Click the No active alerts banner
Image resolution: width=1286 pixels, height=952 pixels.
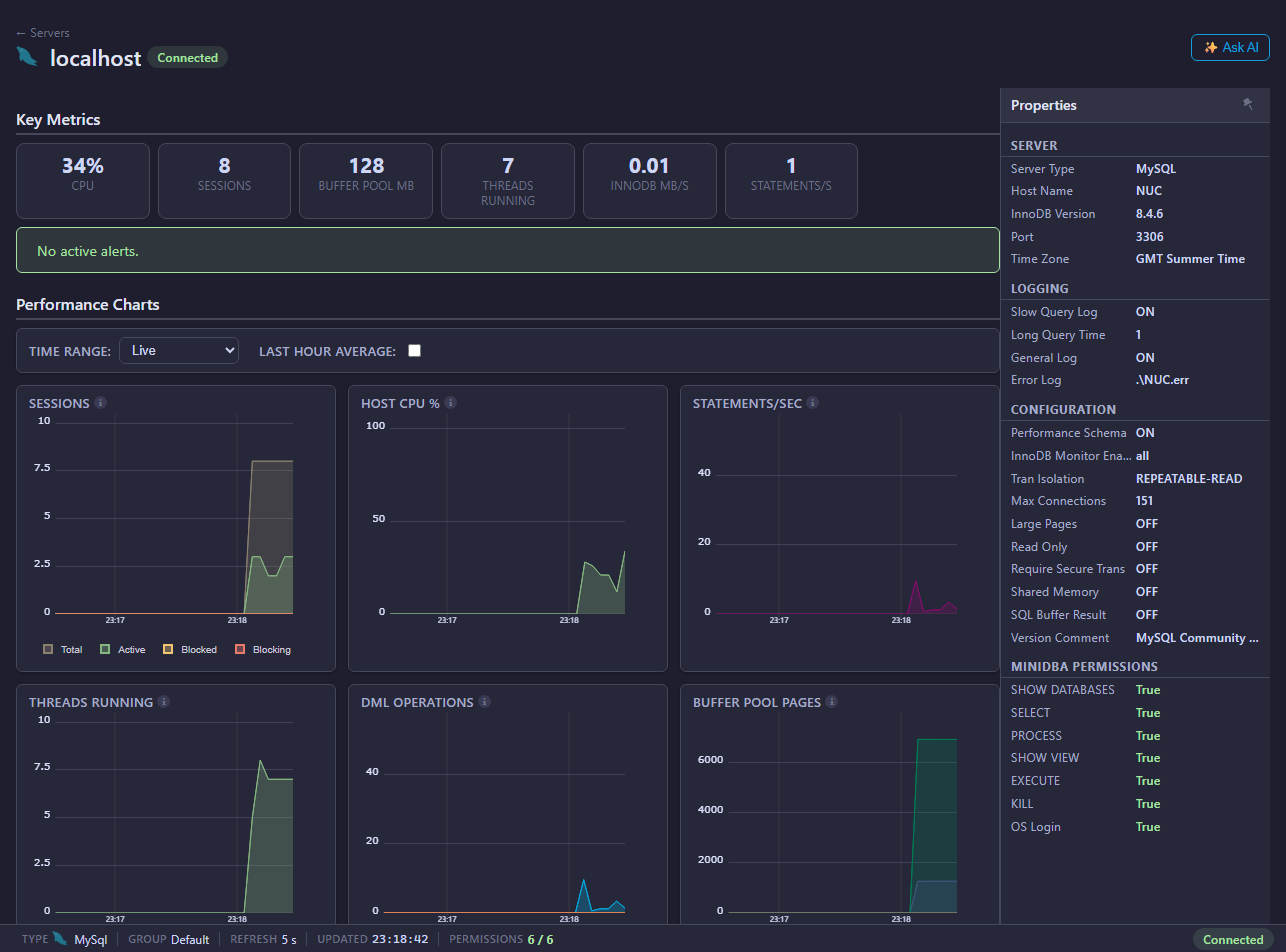click(508, 250)
